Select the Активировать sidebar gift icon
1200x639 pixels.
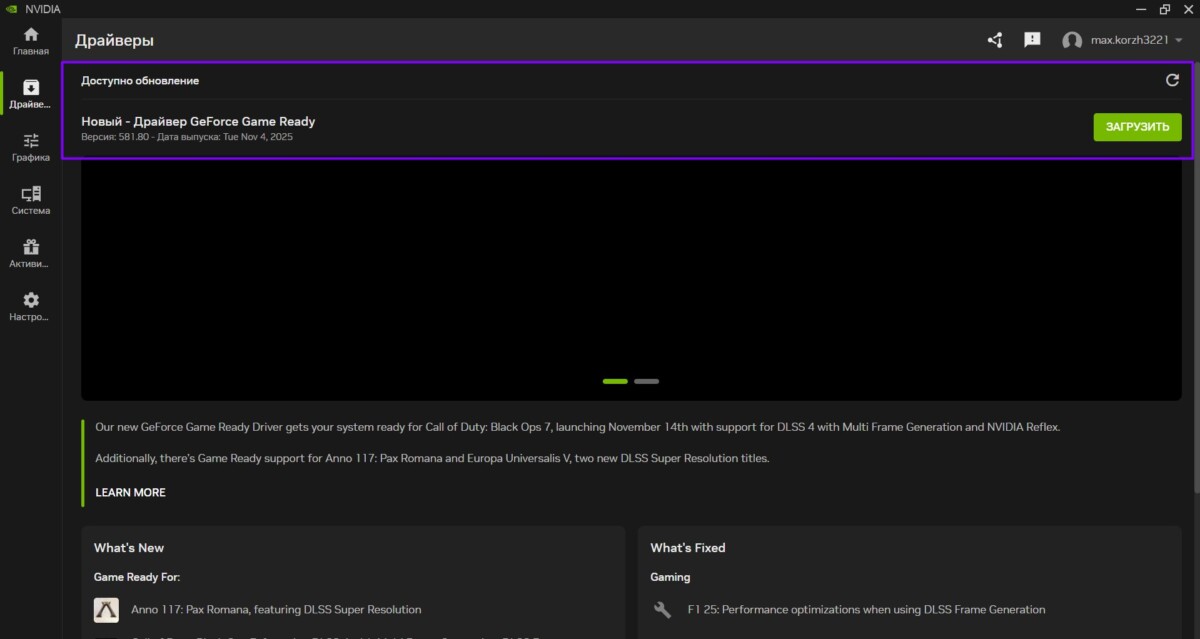[30, 252]
